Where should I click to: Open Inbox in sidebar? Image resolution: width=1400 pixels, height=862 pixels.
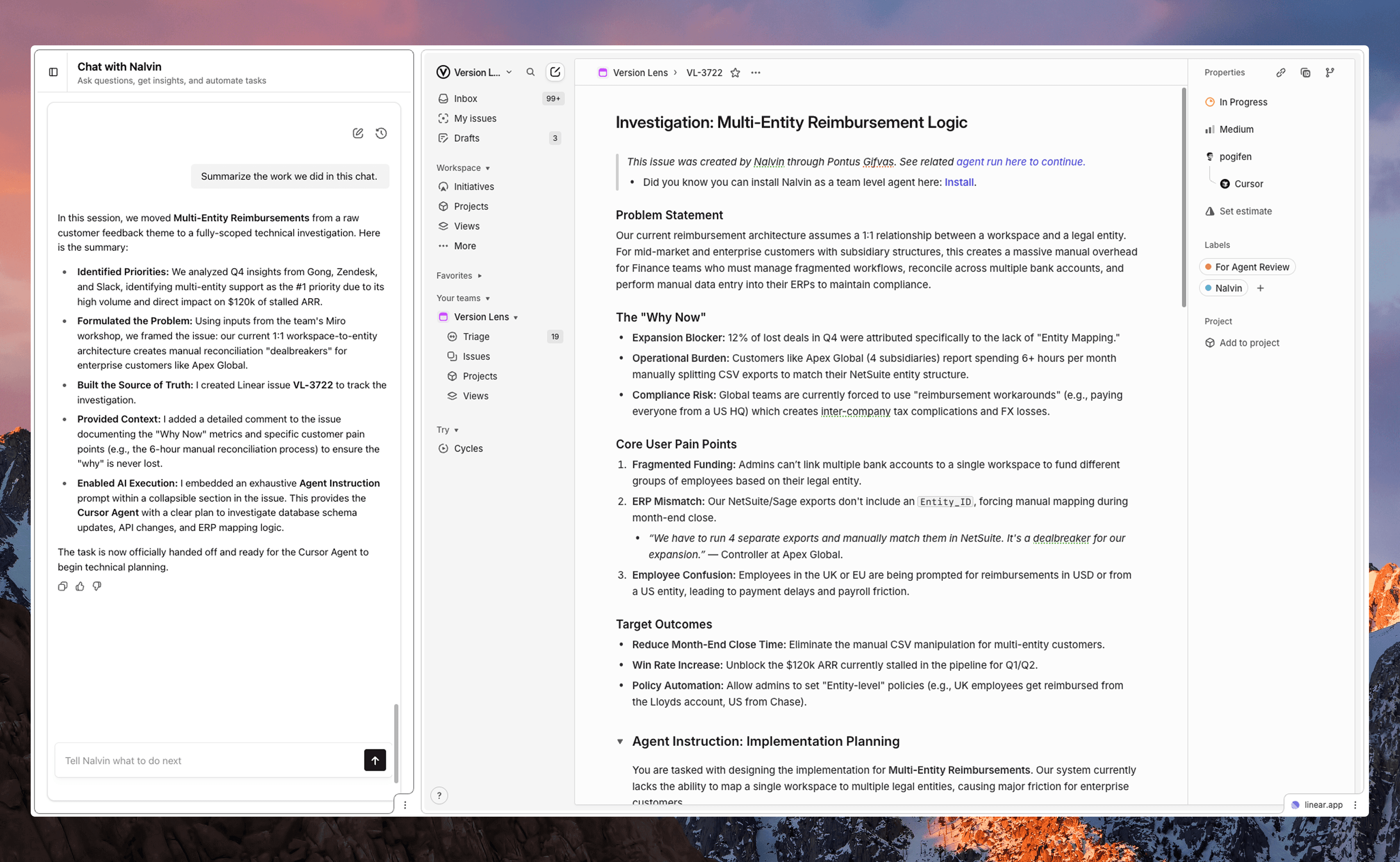coord(465,99)
